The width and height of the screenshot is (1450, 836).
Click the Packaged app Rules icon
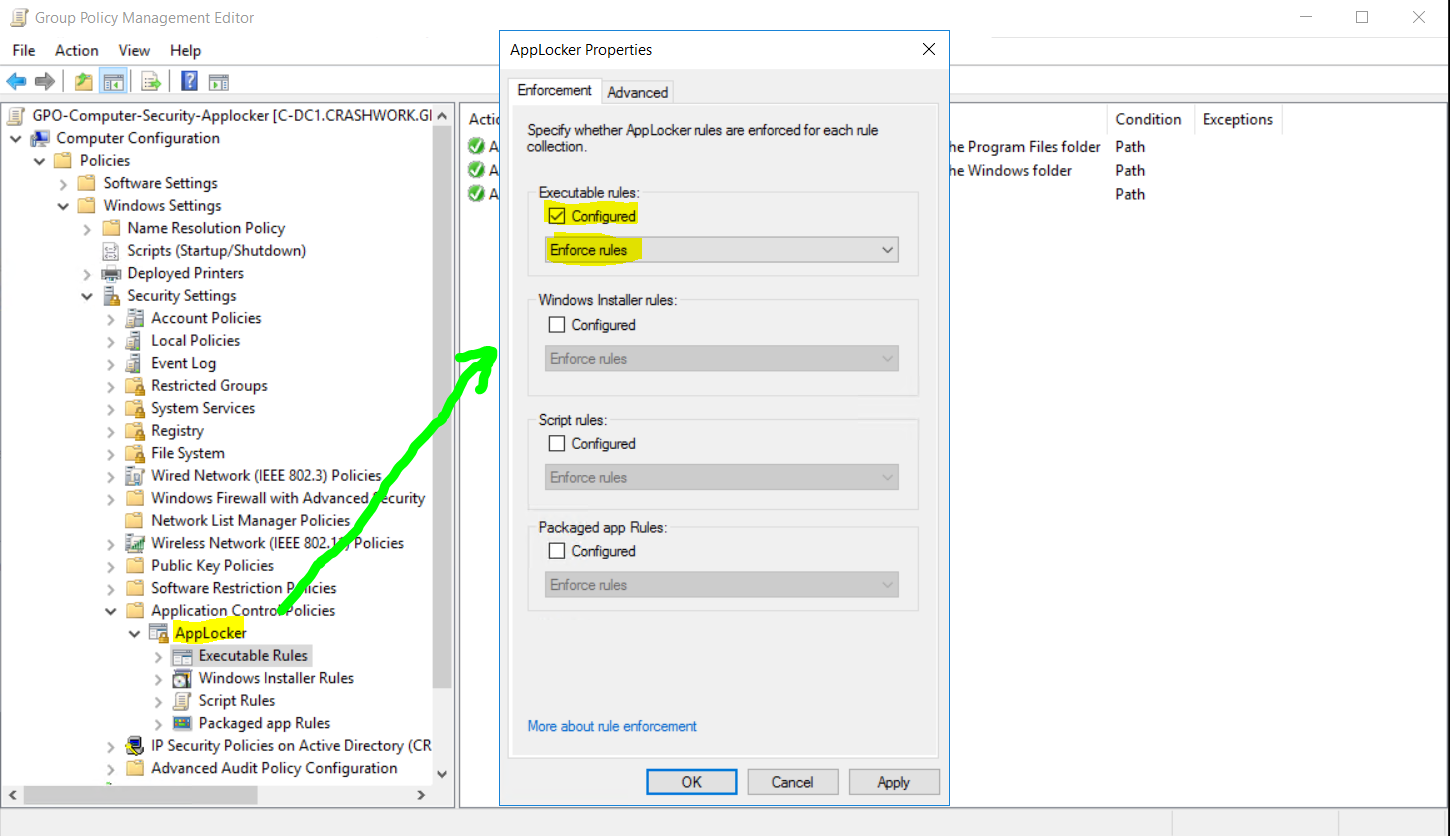[182, 723]
